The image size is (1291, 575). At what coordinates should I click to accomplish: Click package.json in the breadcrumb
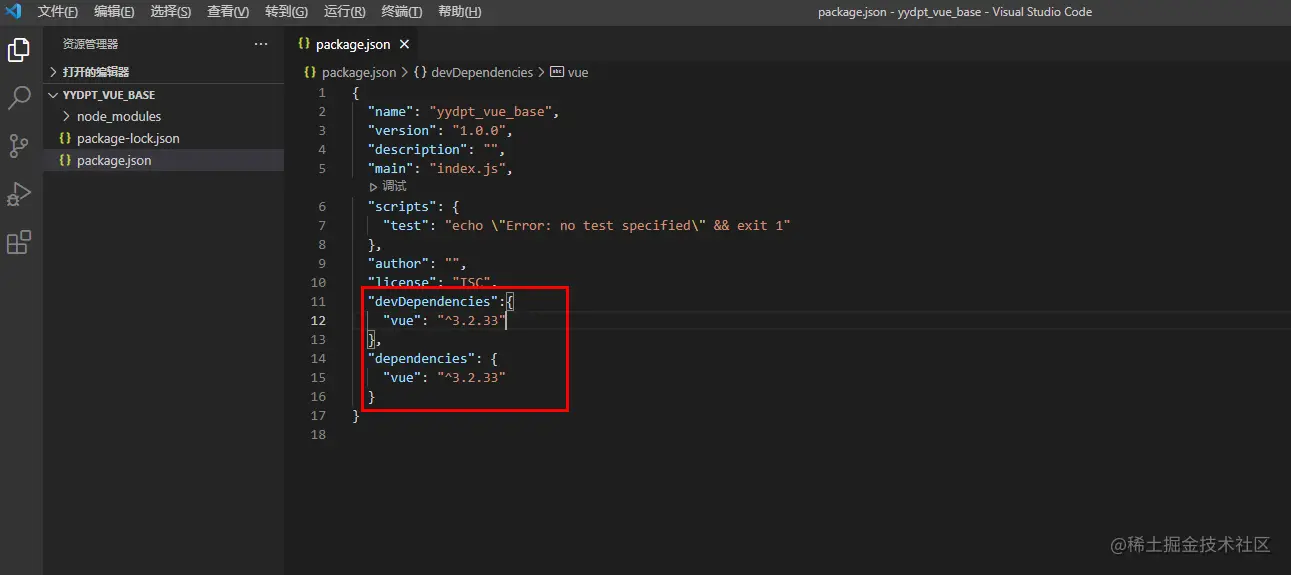(x=358, y=73)
